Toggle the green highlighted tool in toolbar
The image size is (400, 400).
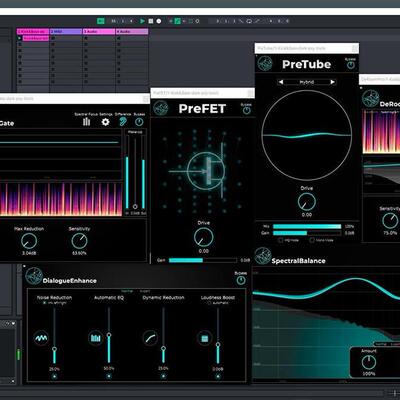(x=177, y=21)
